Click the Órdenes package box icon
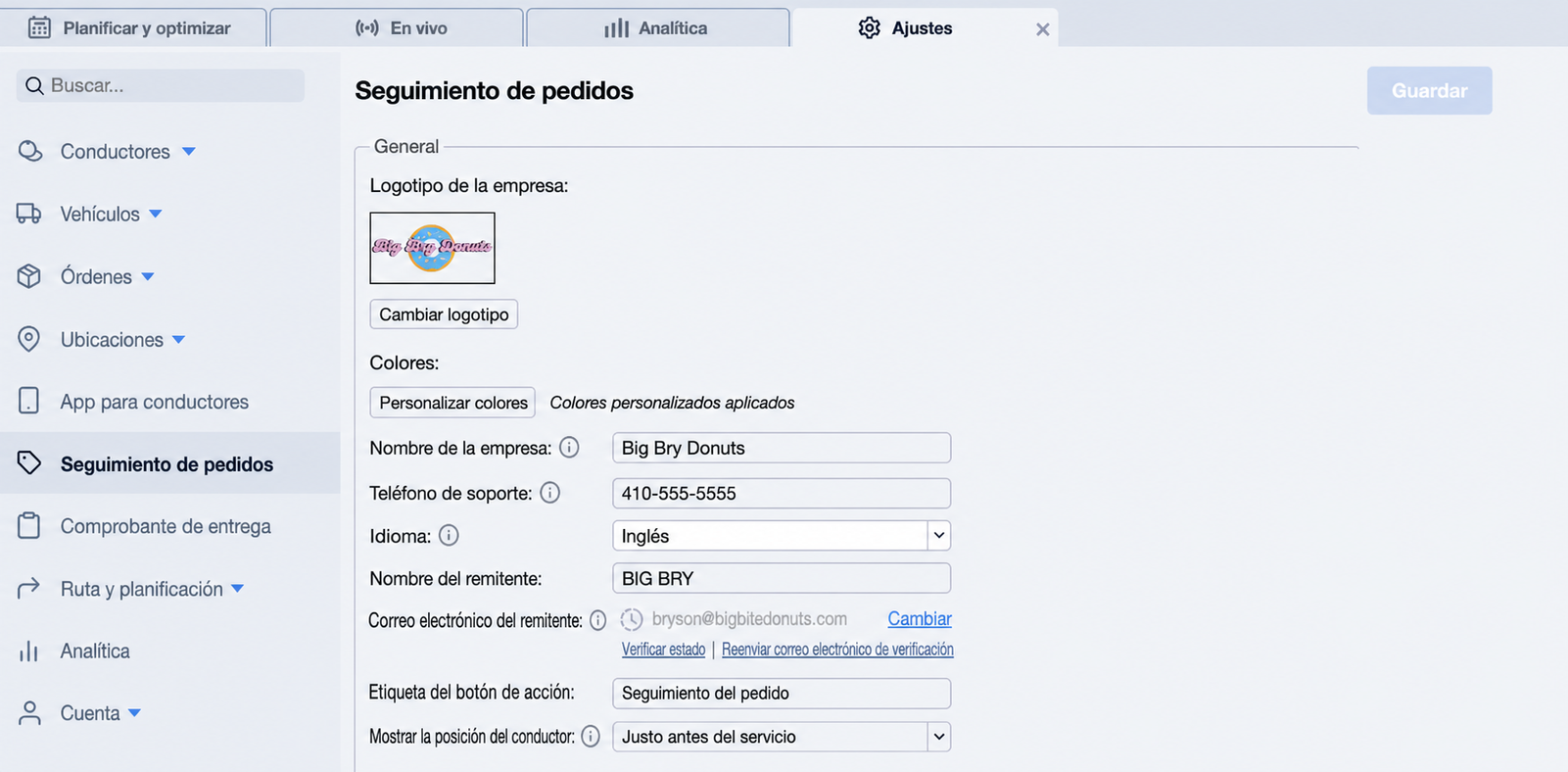The width and height of the screenshot is (1568, 772). (x=29, y=276)
